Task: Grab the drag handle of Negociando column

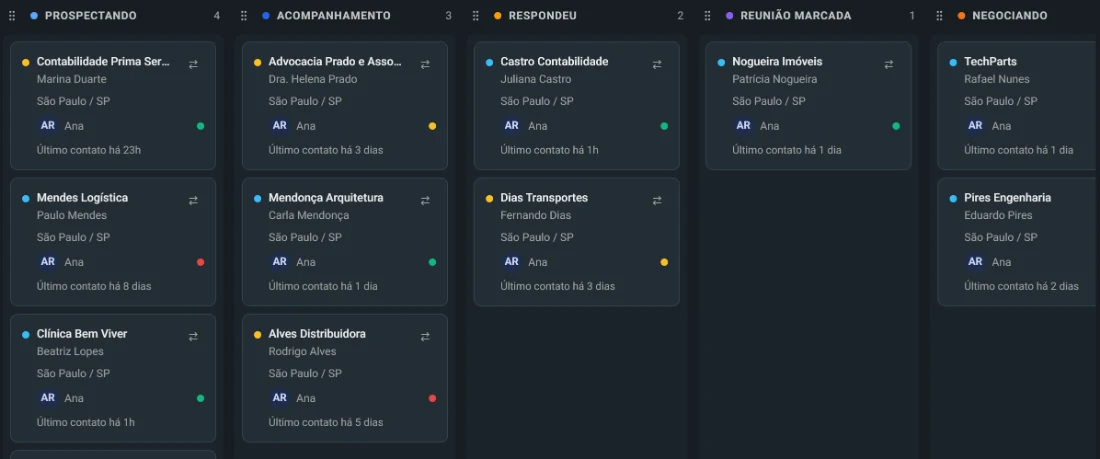Action: [939, 15]
